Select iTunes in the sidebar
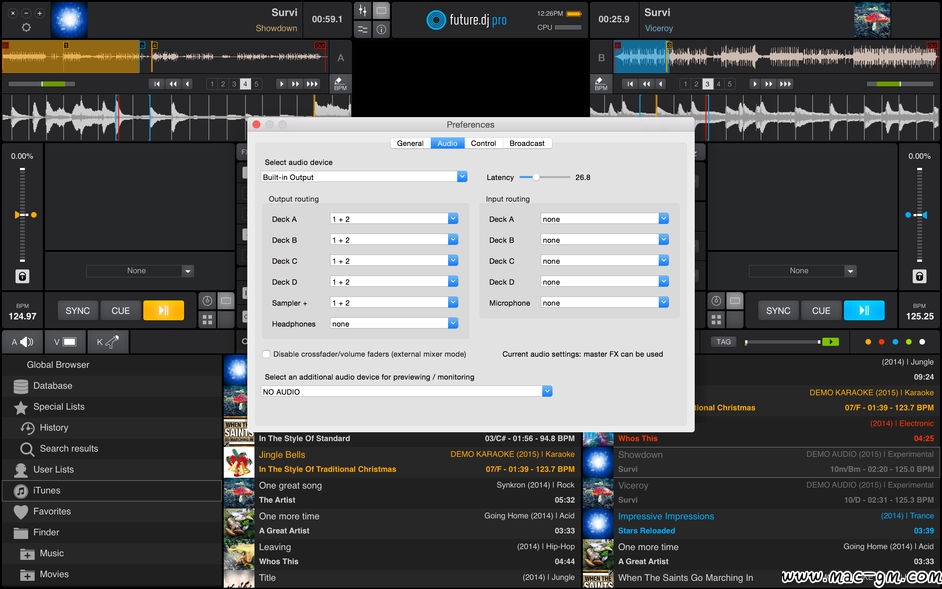The width and height of the screenshot is (942, 589). [x=112, y=490]
